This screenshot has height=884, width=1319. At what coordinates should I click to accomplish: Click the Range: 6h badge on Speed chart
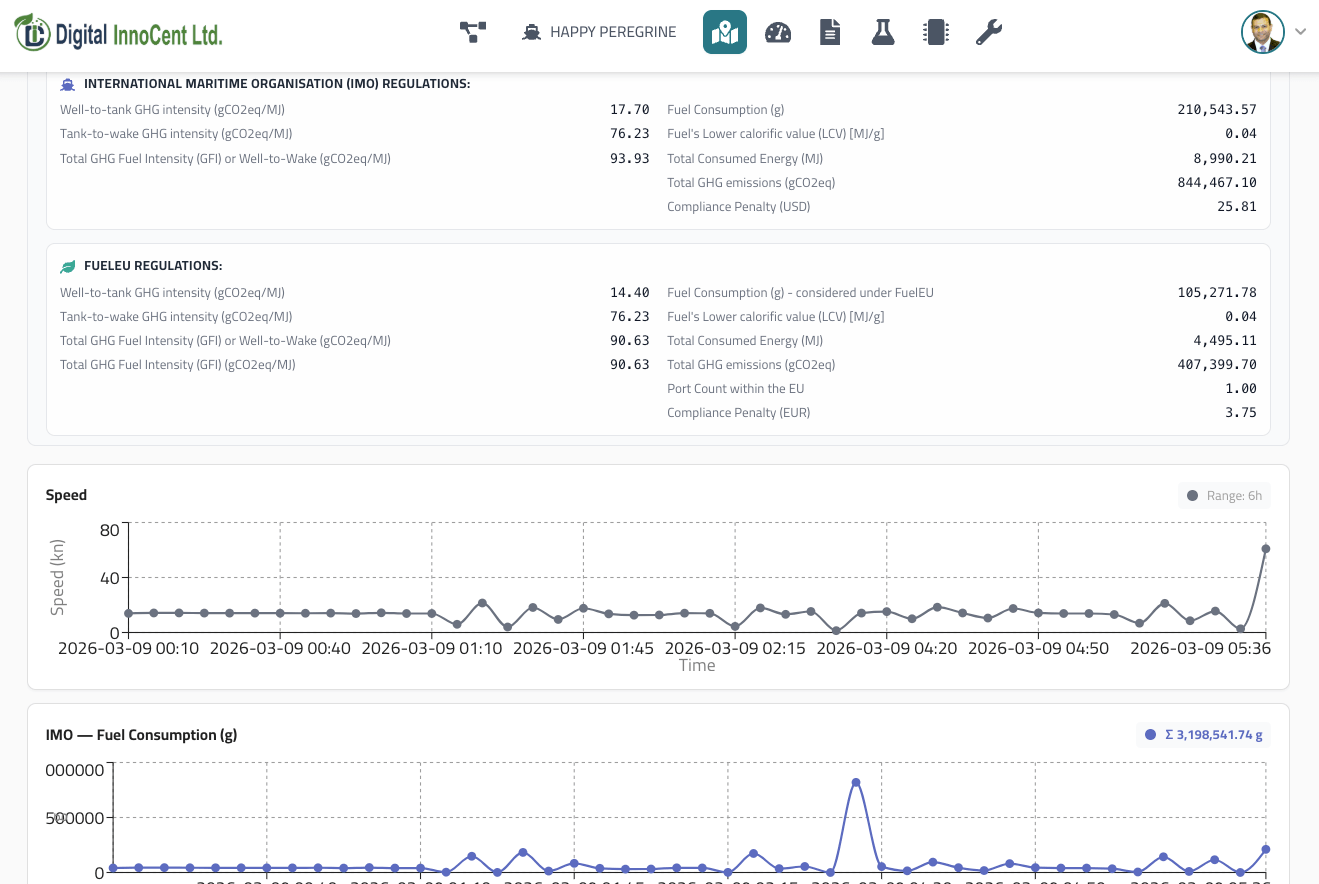coord(1224,496)
